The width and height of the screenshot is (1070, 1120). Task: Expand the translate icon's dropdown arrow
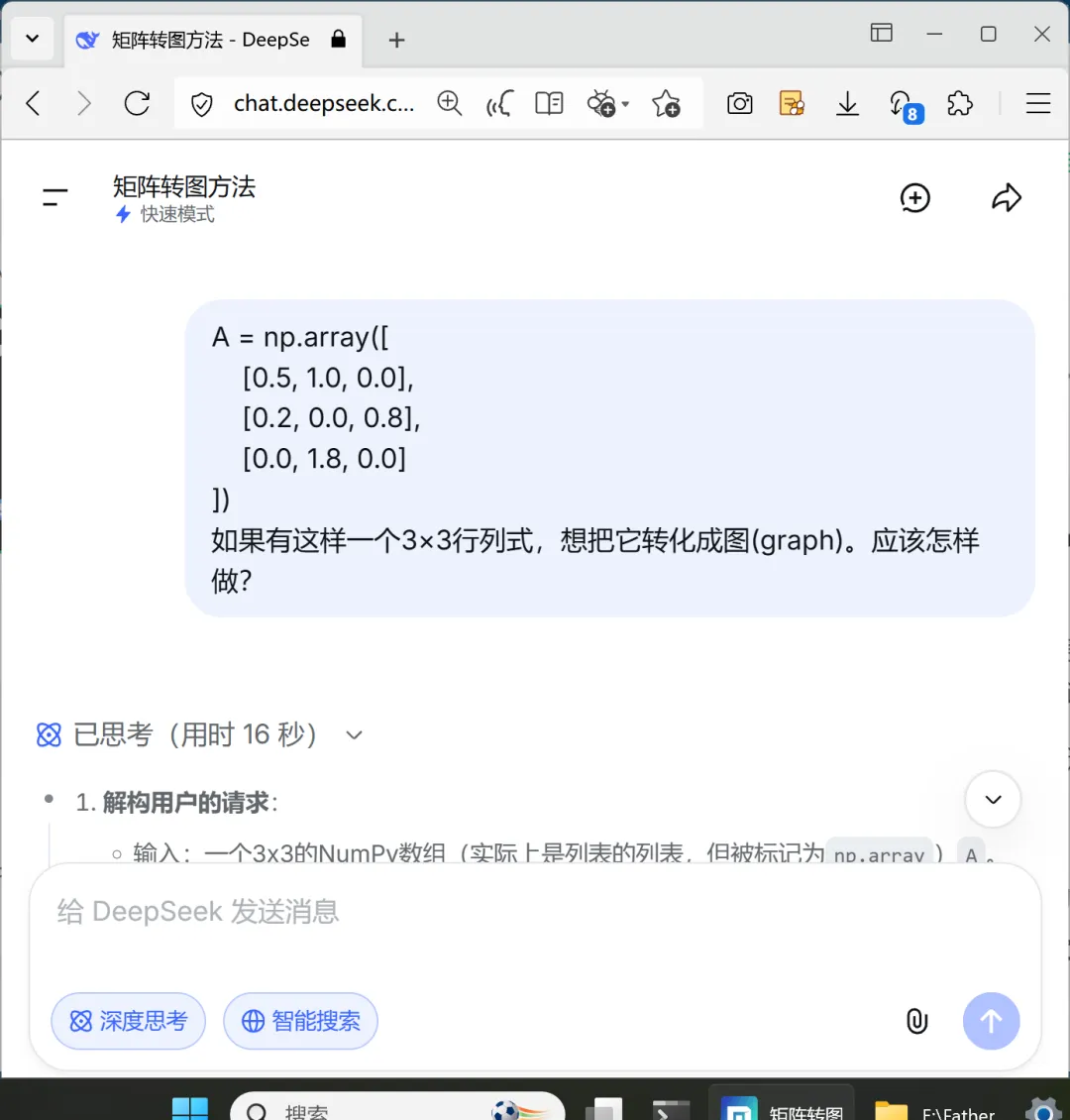(625, 104)
